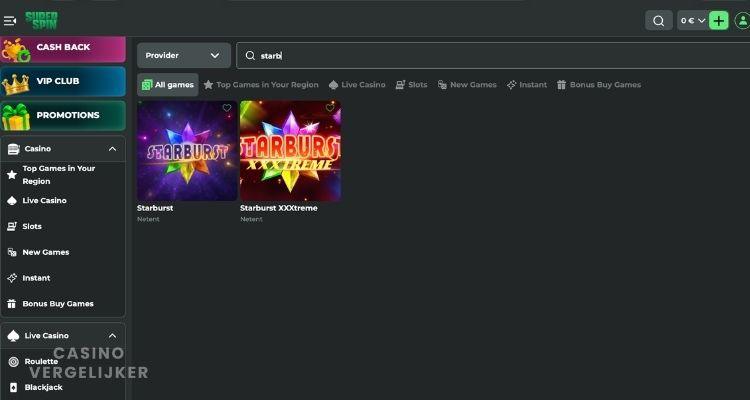Viewport: 750px width, 400px height.
Task: Click the coins Cash Back icon
Action: (16, 50)
